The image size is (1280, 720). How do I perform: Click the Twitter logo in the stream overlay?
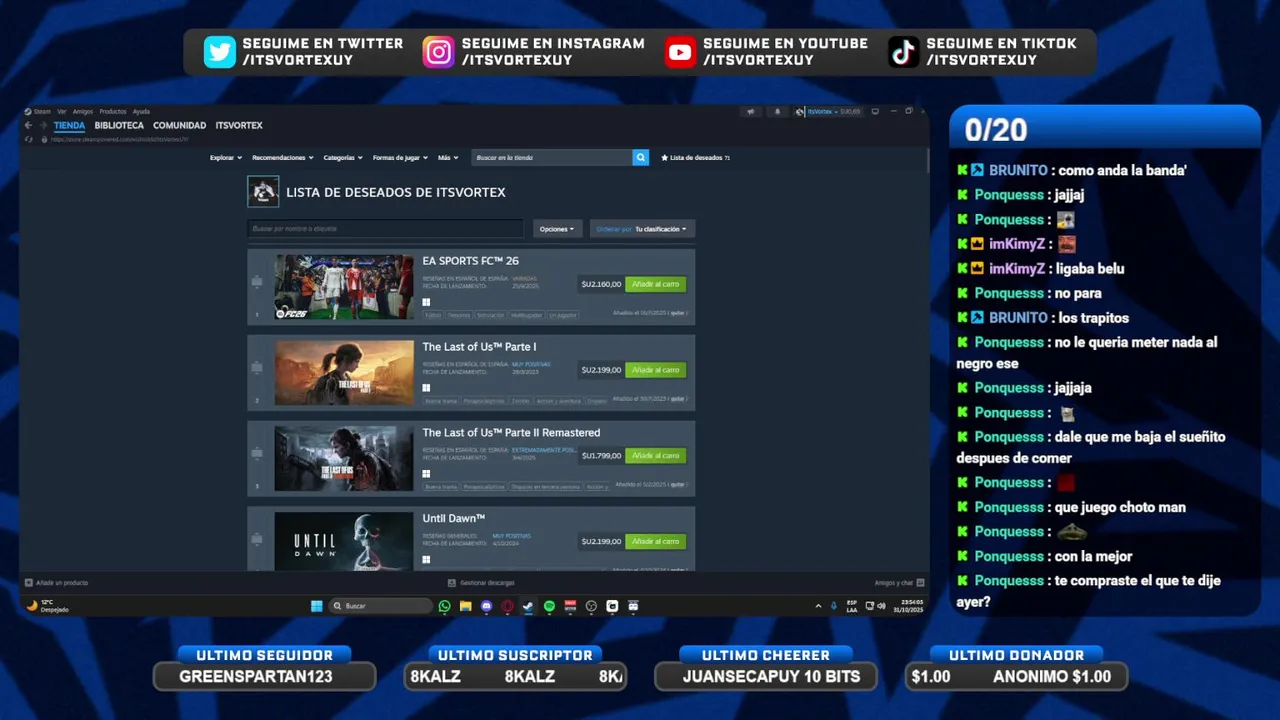click(x=220, y=51)
